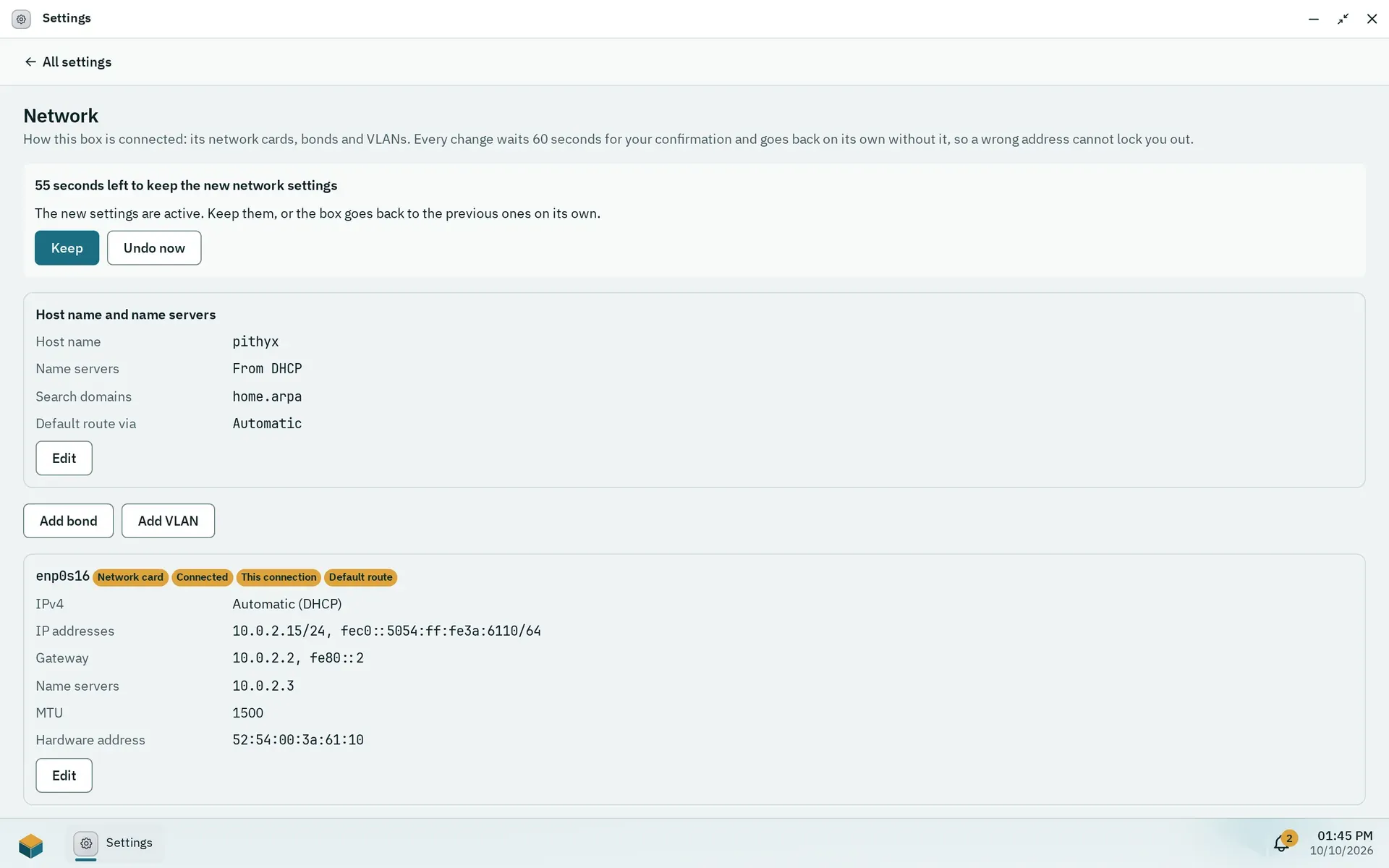Click the Connected badge
Screen dimensions: 1389x868
point(202,577)
